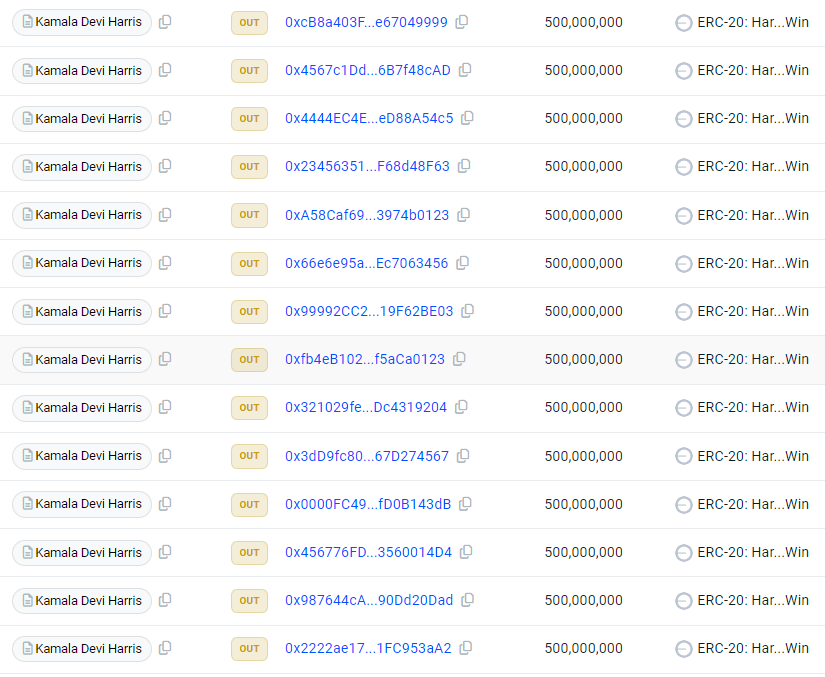The height and width of the screenshot is (677, 825).
Task: Copy address 0x4567c1Dd...6B7f48cAD using copy icon
Action: [465, 70]
